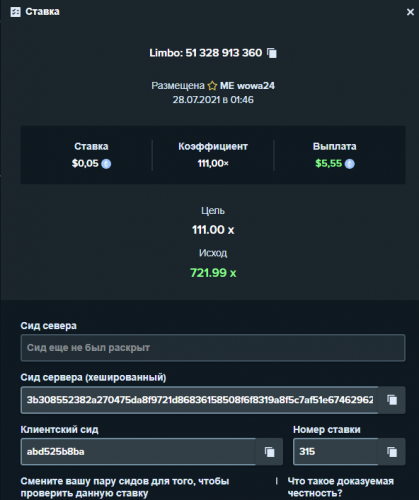Viewport: 419px width, 500px height.
Task: Close the Ставка bet dialog
Action: tap(410, 12)
